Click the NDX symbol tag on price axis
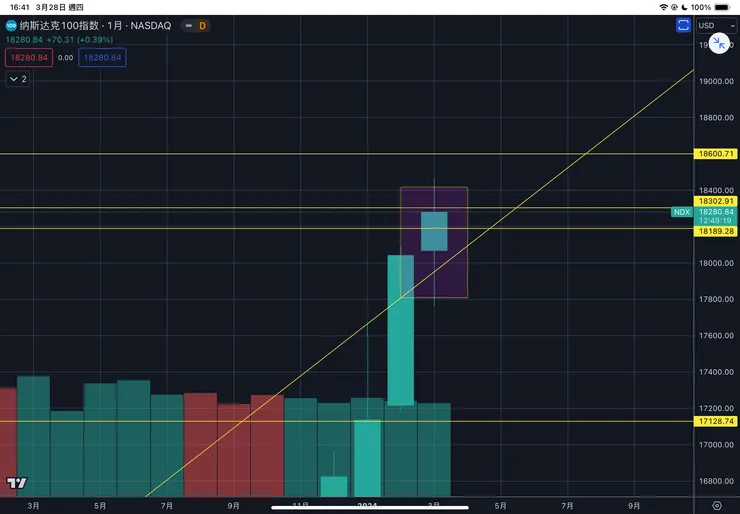Screen dimensions: 740x514 click(x=681, y=212)
